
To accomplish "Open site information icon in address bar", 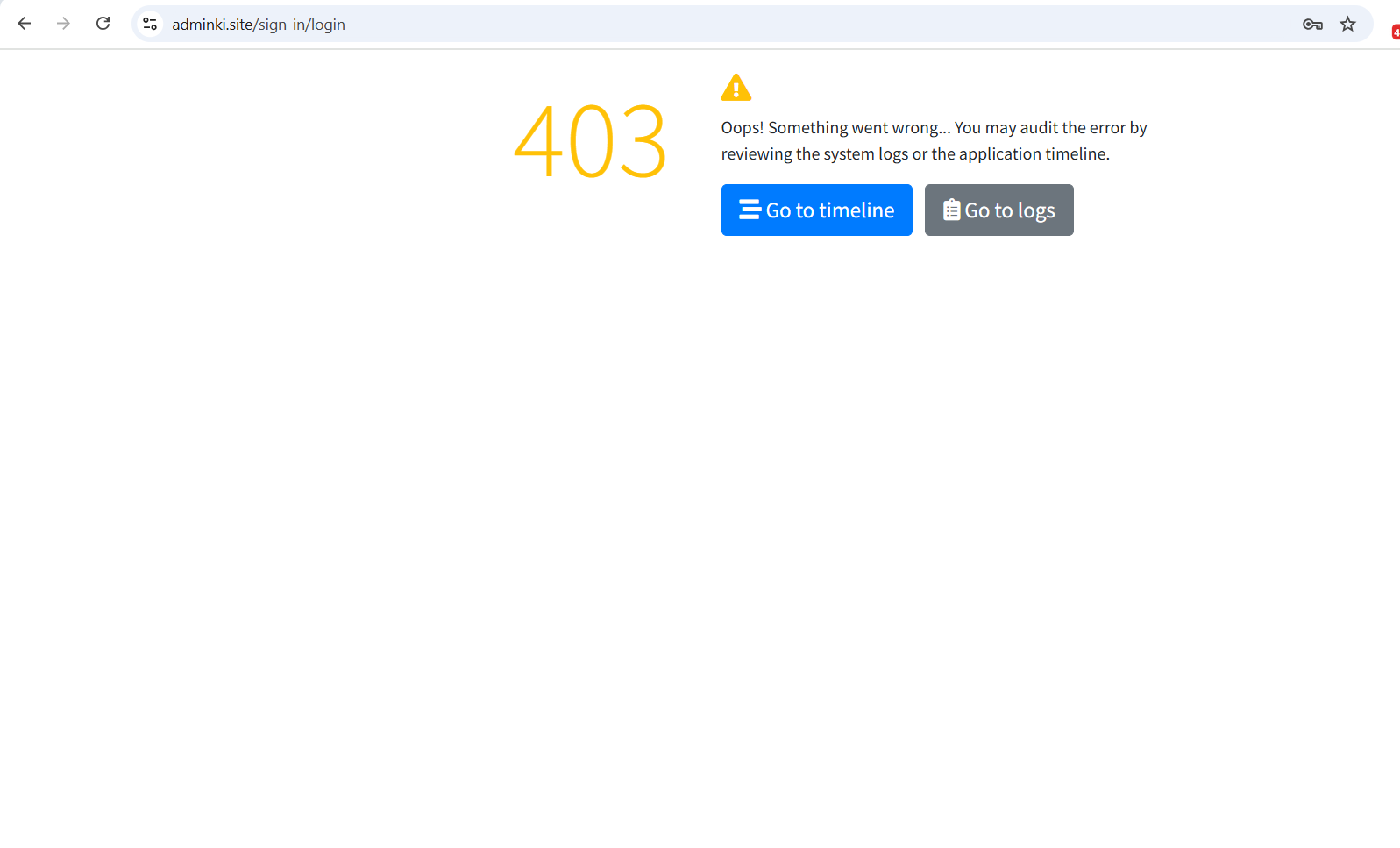I will click(150, 24).
